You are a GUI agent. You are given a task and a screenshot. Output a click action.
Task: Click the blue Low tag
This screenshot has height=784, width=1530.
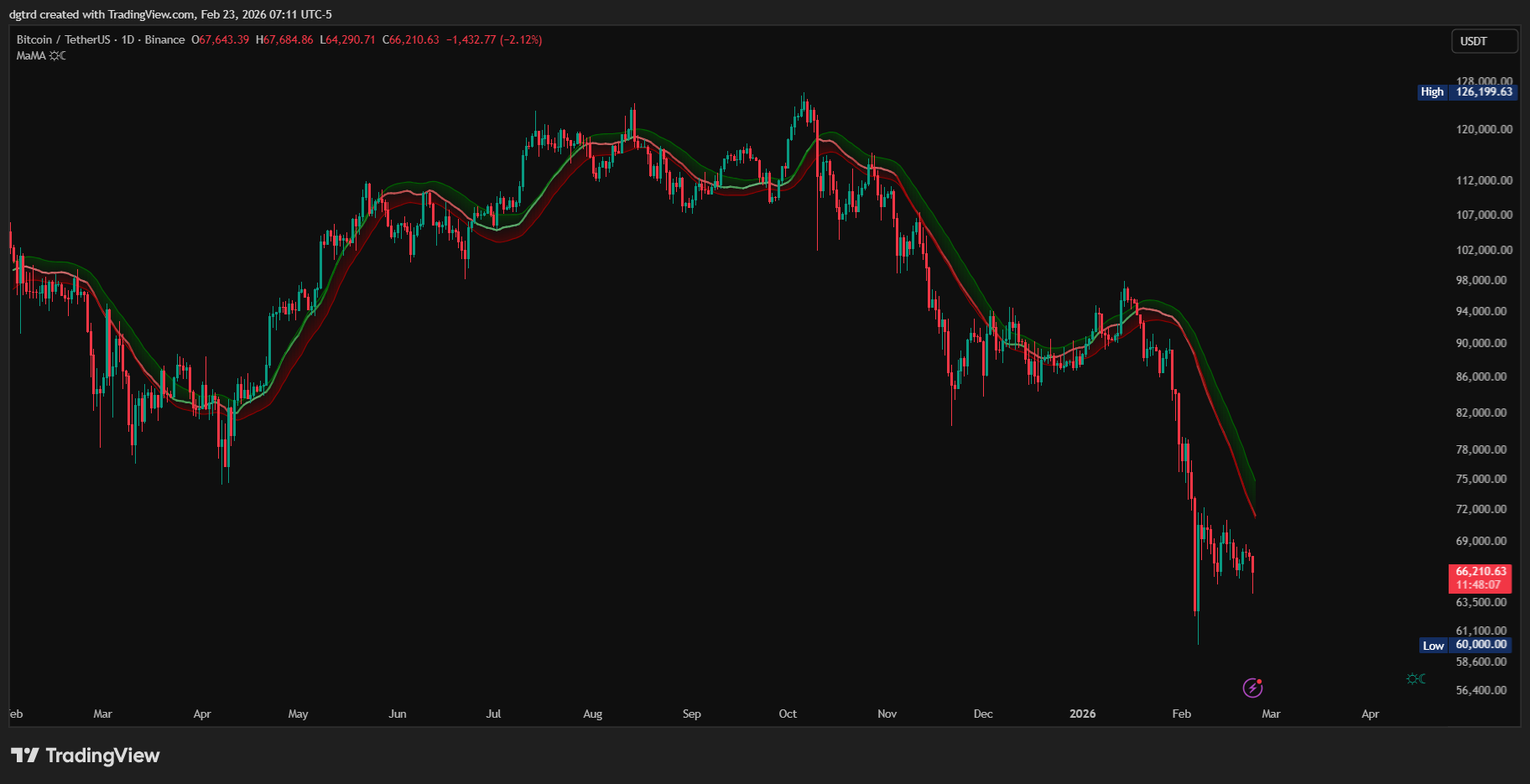(1433, 646)
